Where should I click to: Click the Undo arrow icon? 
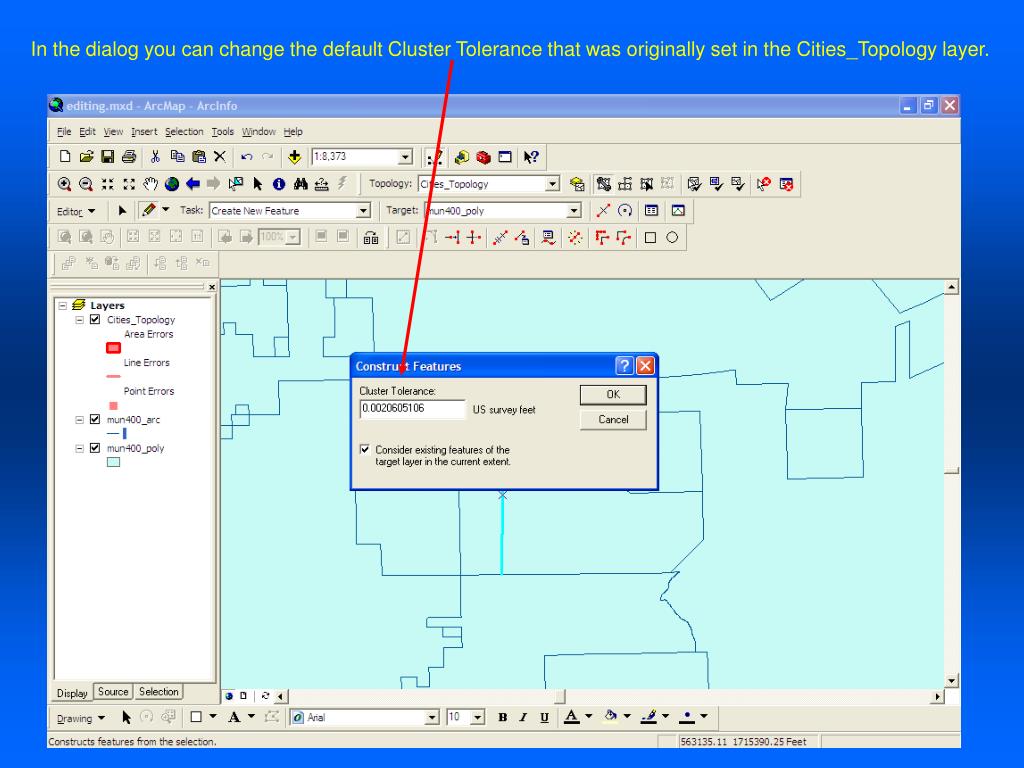tap(246, 157)
